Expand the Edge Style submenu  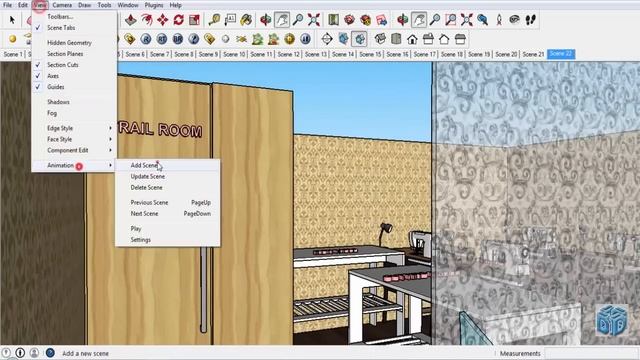(74, 128)
